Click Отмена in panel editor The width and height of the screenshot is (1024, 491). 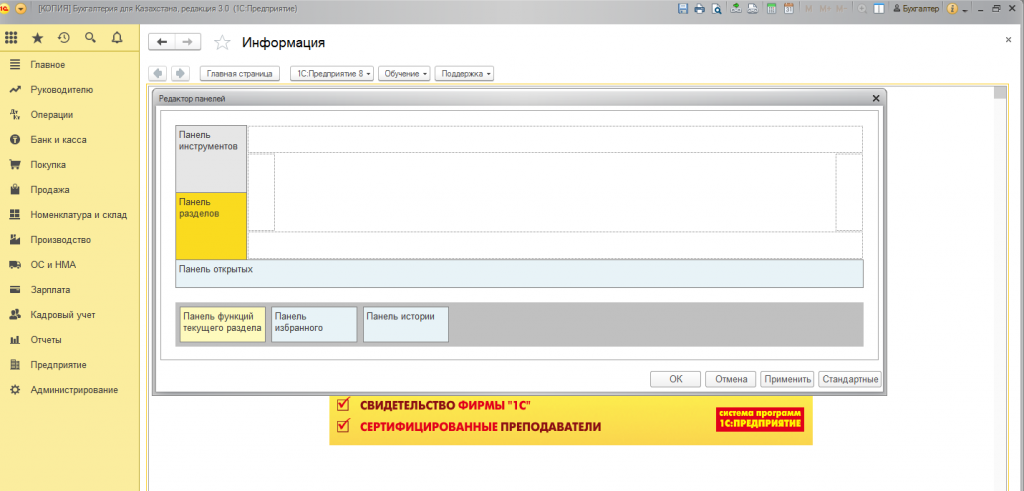[730, 379]
